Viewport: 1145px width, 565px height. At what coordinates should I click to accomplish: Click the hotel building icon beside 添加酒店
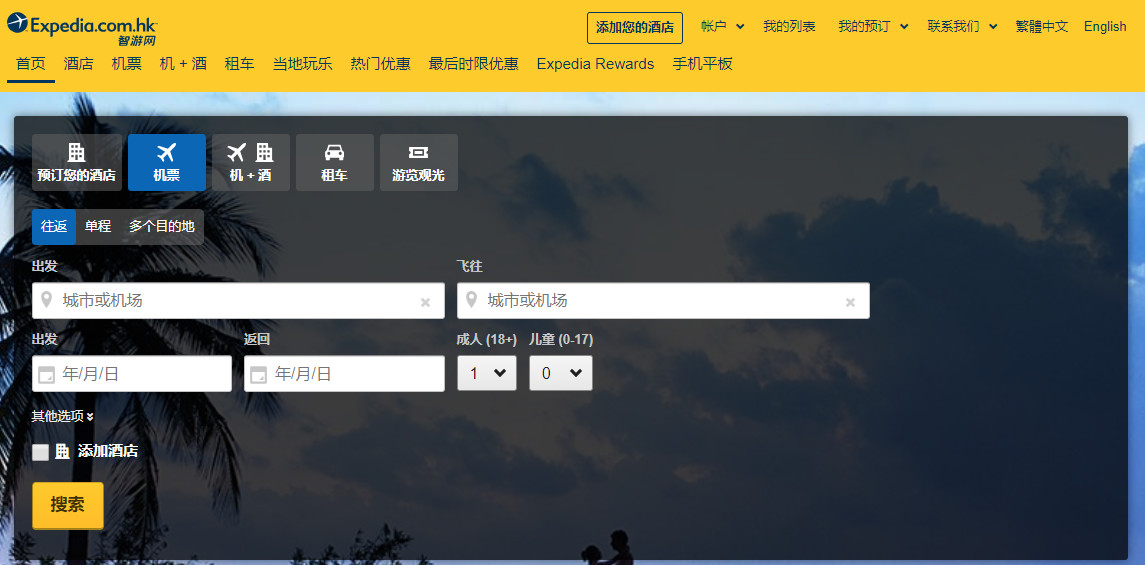click(x=63, y=451)
